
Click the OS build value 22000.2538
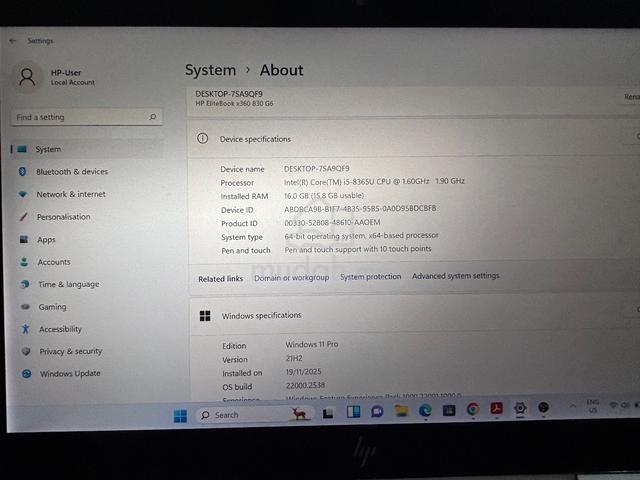tap(305, 385)
